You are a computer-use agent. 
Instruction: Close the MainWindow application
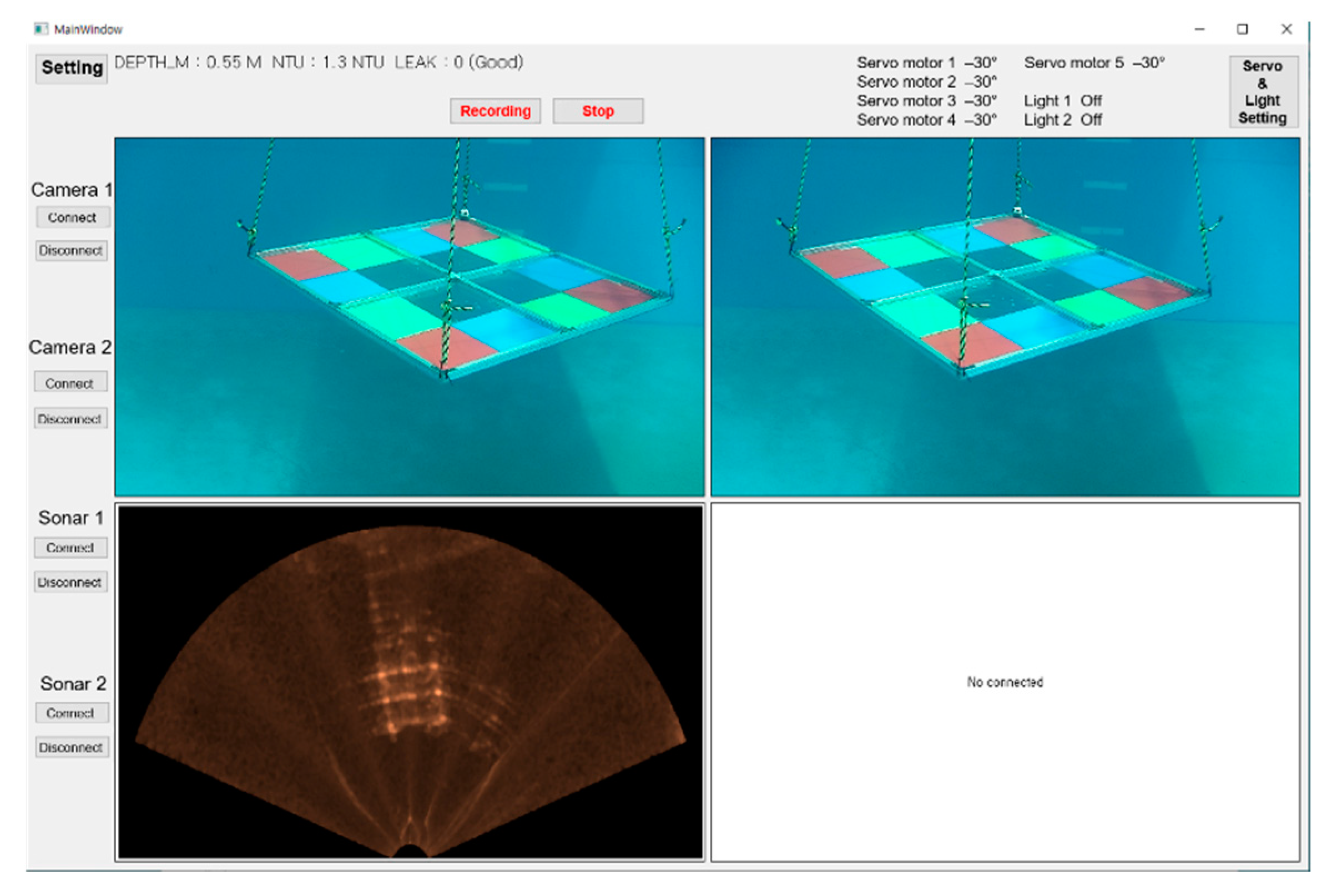point(1286,29)
